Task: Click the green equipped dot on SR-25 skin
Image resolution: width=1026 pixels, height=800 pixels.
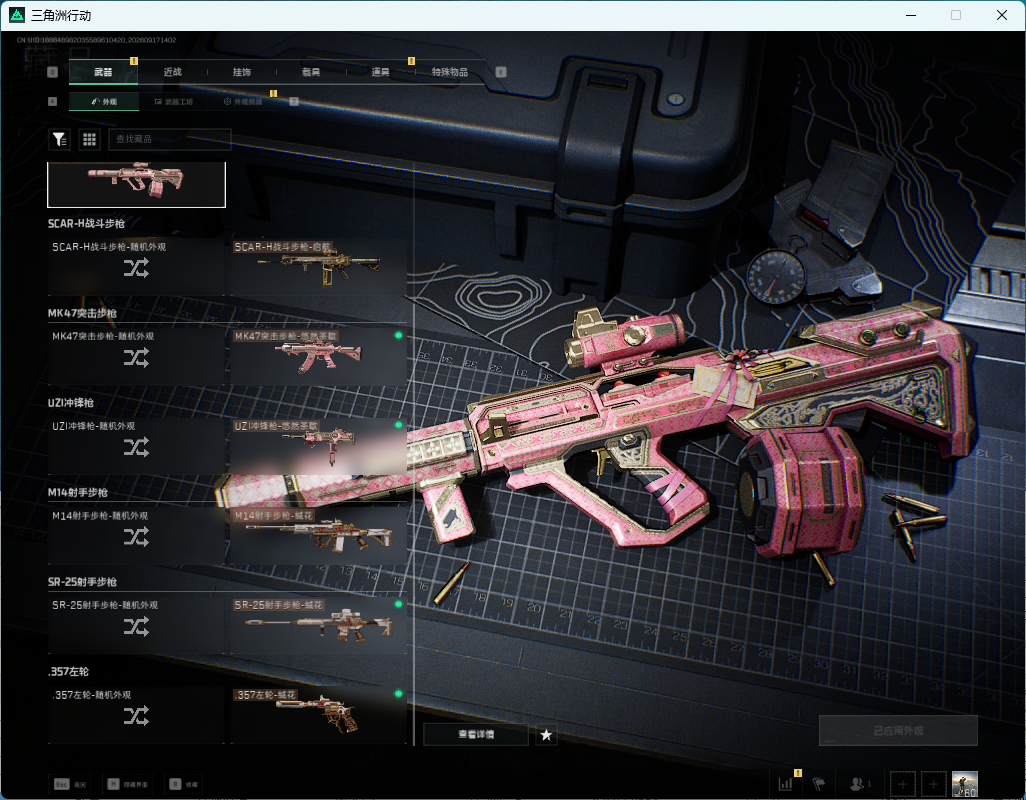Action: 398,604
